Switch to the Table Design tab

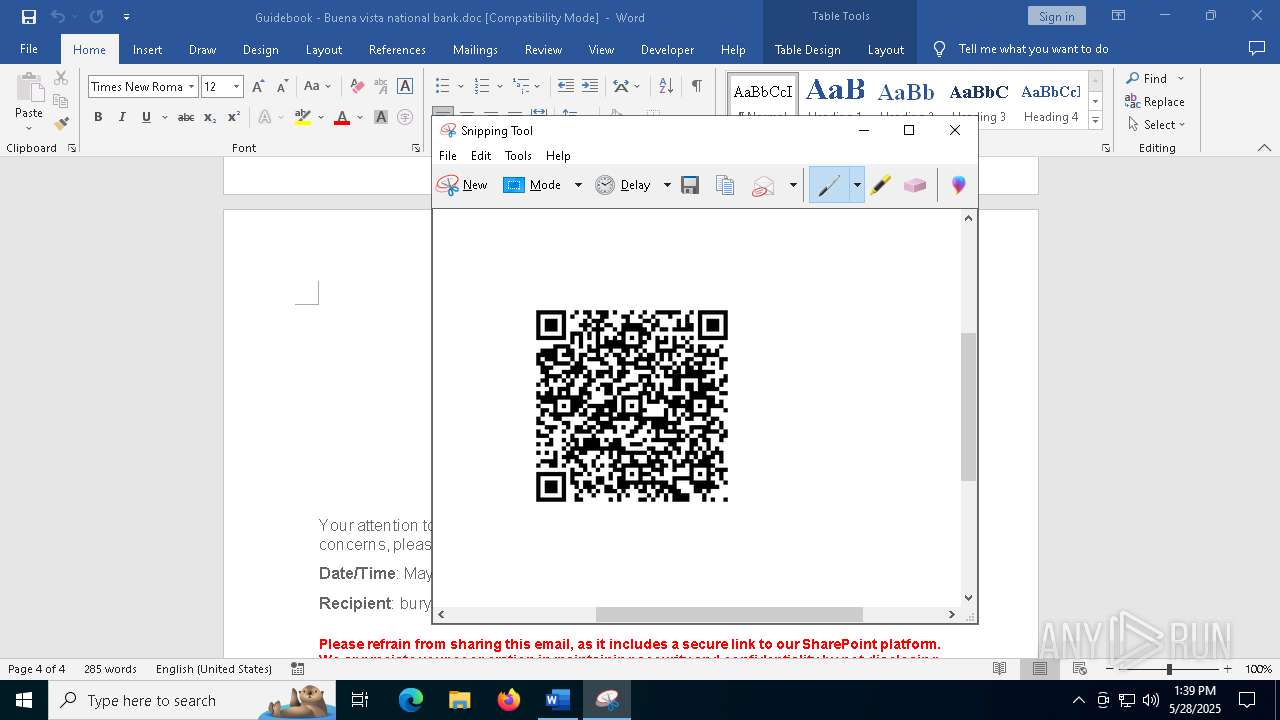pos(807,49)
